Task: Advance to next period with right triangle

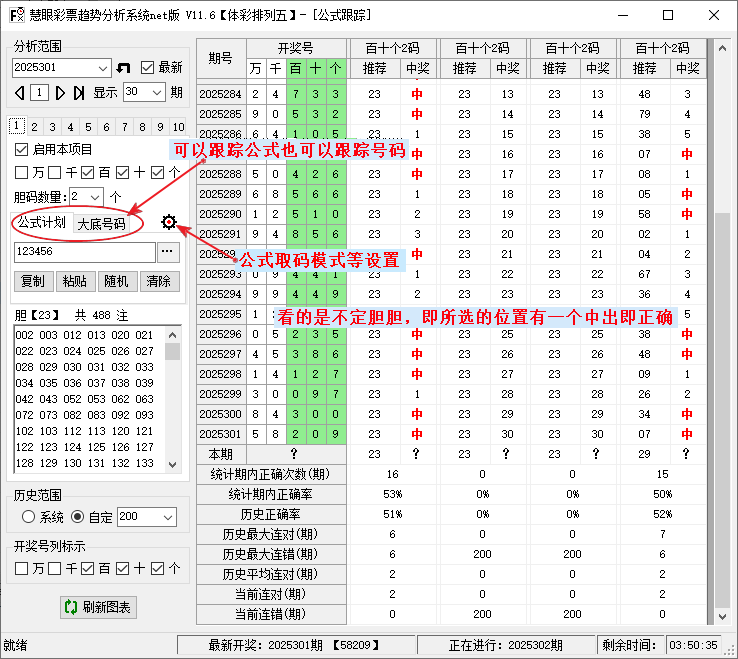Action: 61,92
